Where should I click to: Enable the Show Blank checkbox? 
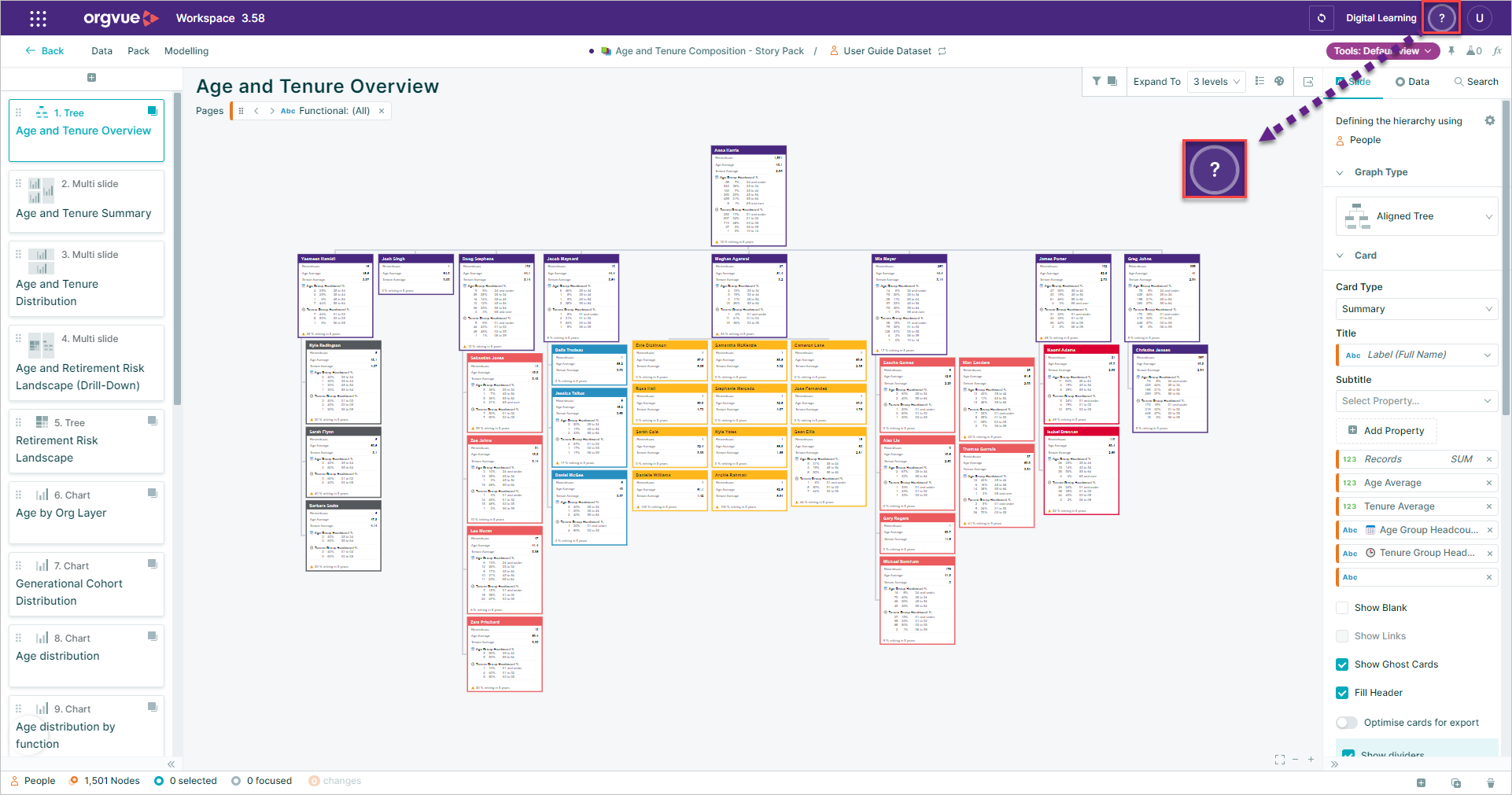tap(1342, 608)
